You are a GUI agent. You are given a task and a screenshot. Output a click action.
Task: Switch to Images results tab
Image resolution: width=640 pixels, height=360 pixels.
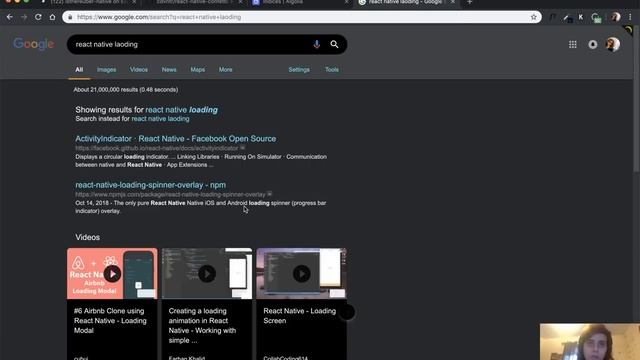click(107, 70)
